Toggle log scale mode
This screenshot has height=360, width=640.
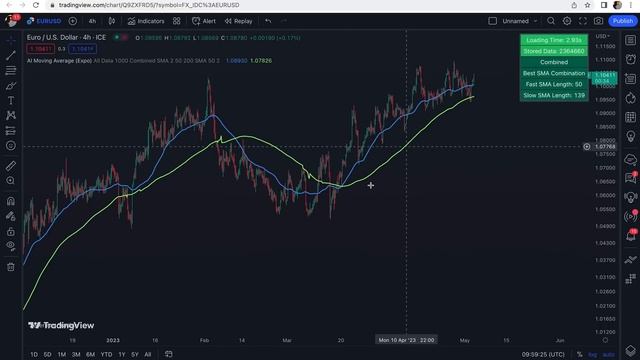[x=592, y=354]
